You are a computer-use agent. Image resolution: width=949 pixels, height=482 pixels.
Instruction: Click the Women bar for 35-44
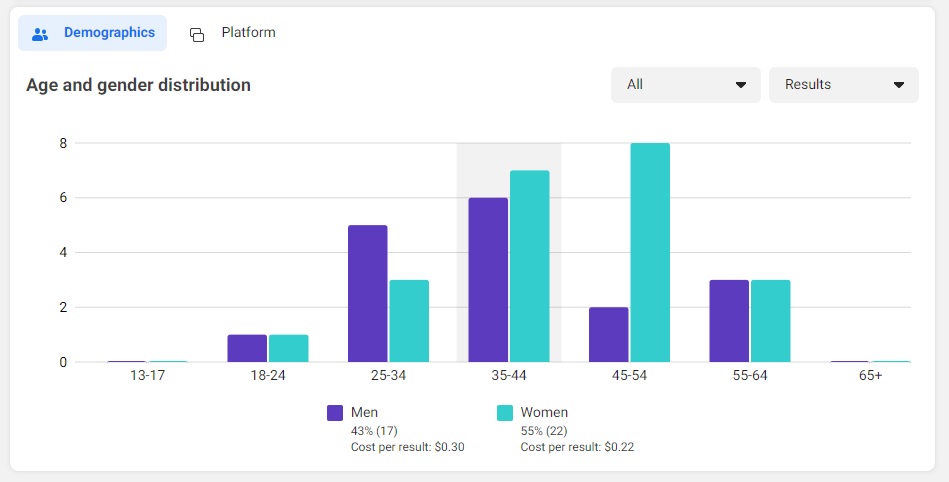tap(530, 266)
